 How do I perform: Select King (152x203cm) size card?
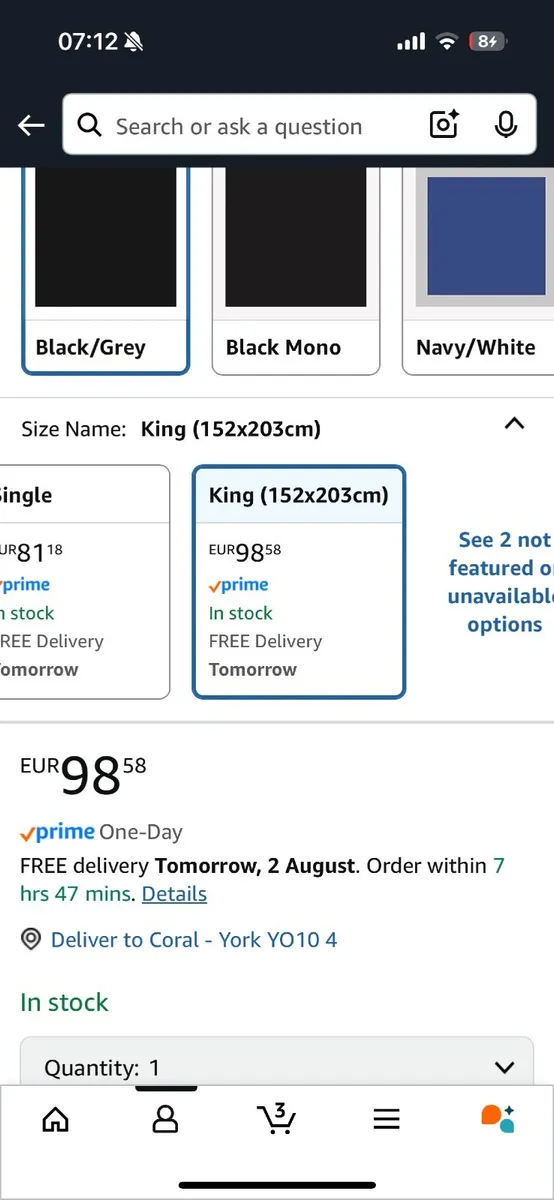tap(299, 581)
